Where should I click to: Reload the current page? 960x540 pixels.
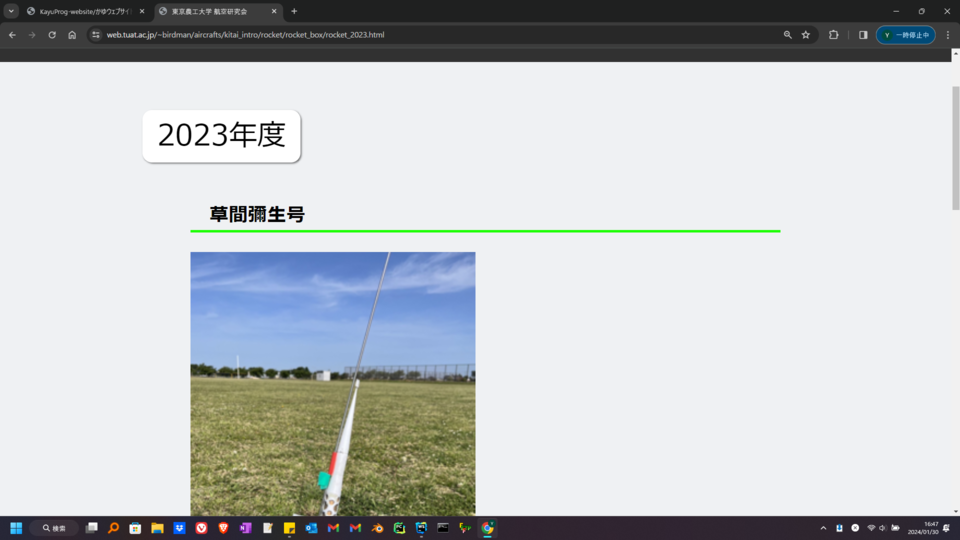52,35
